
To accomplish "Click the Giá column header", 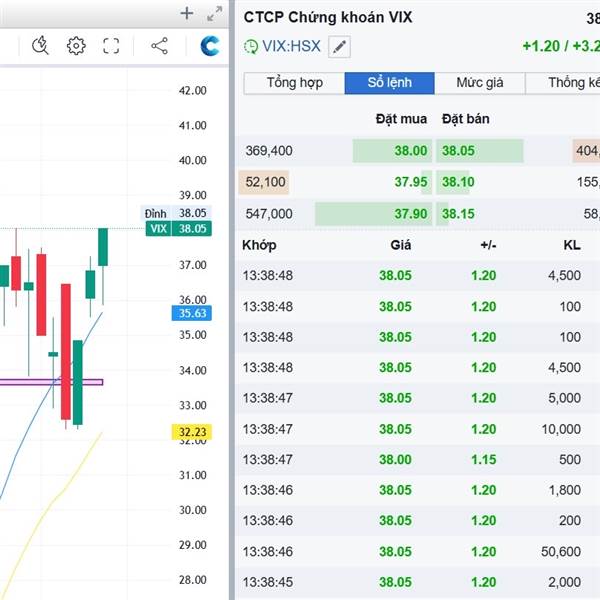I will pyautogui.click(x=401, y=245).
